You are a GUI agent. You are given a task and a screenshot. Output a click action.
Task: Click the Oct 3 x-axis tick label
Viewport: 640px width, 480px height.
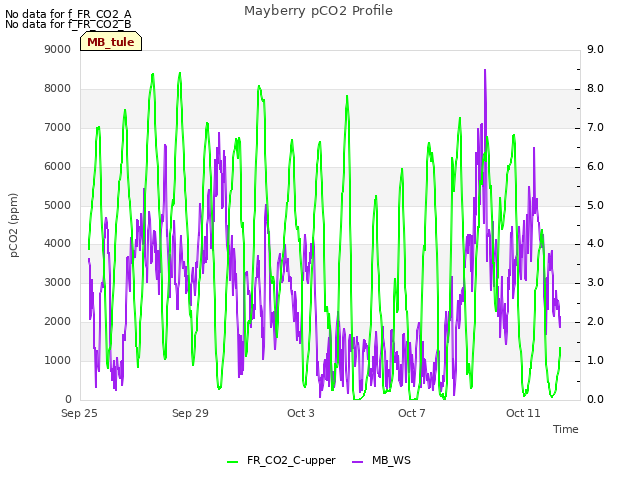point(301,413)
